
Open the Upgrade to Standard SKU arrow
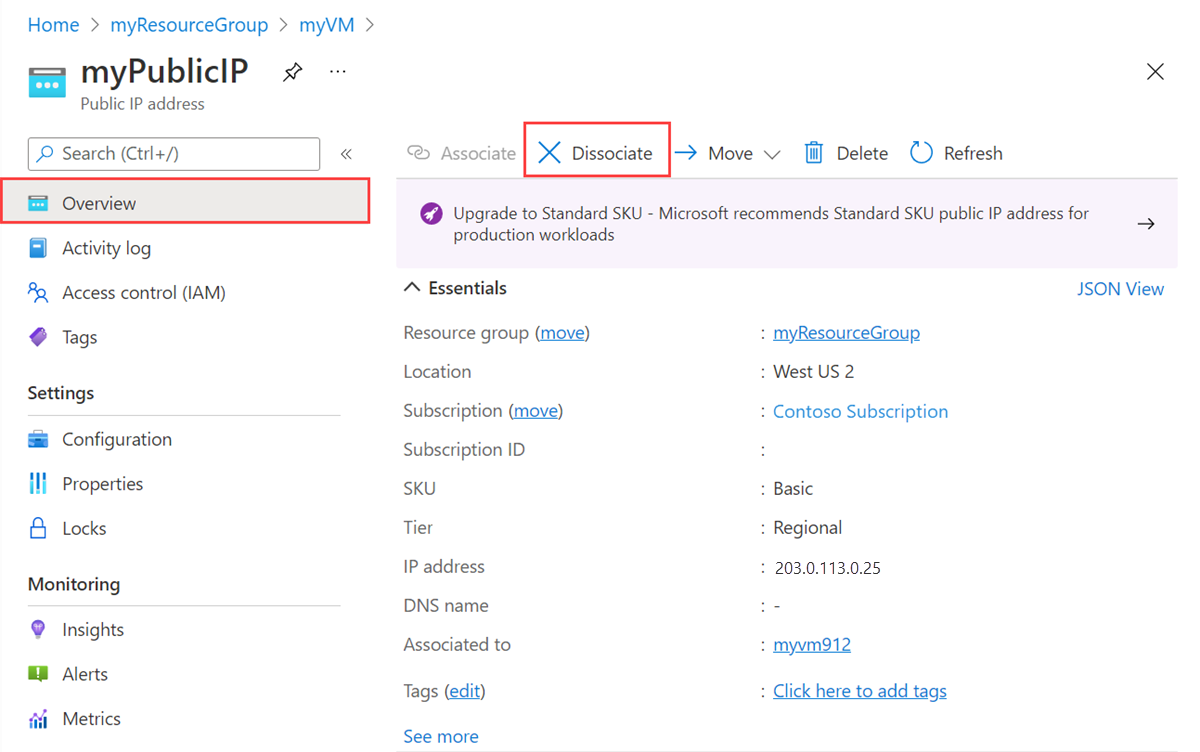[1146, 224]
